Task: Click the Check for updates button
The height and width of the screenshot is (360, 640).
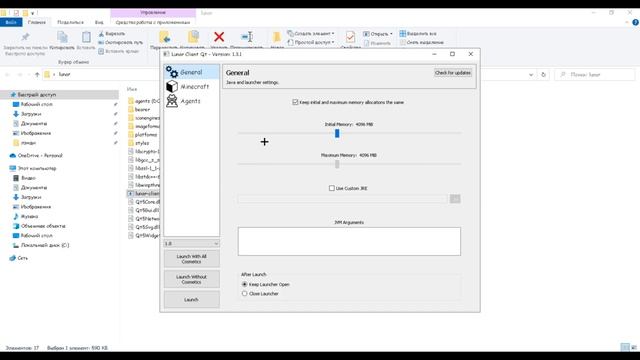Action: pyautogui.click(x=453, y=73)
